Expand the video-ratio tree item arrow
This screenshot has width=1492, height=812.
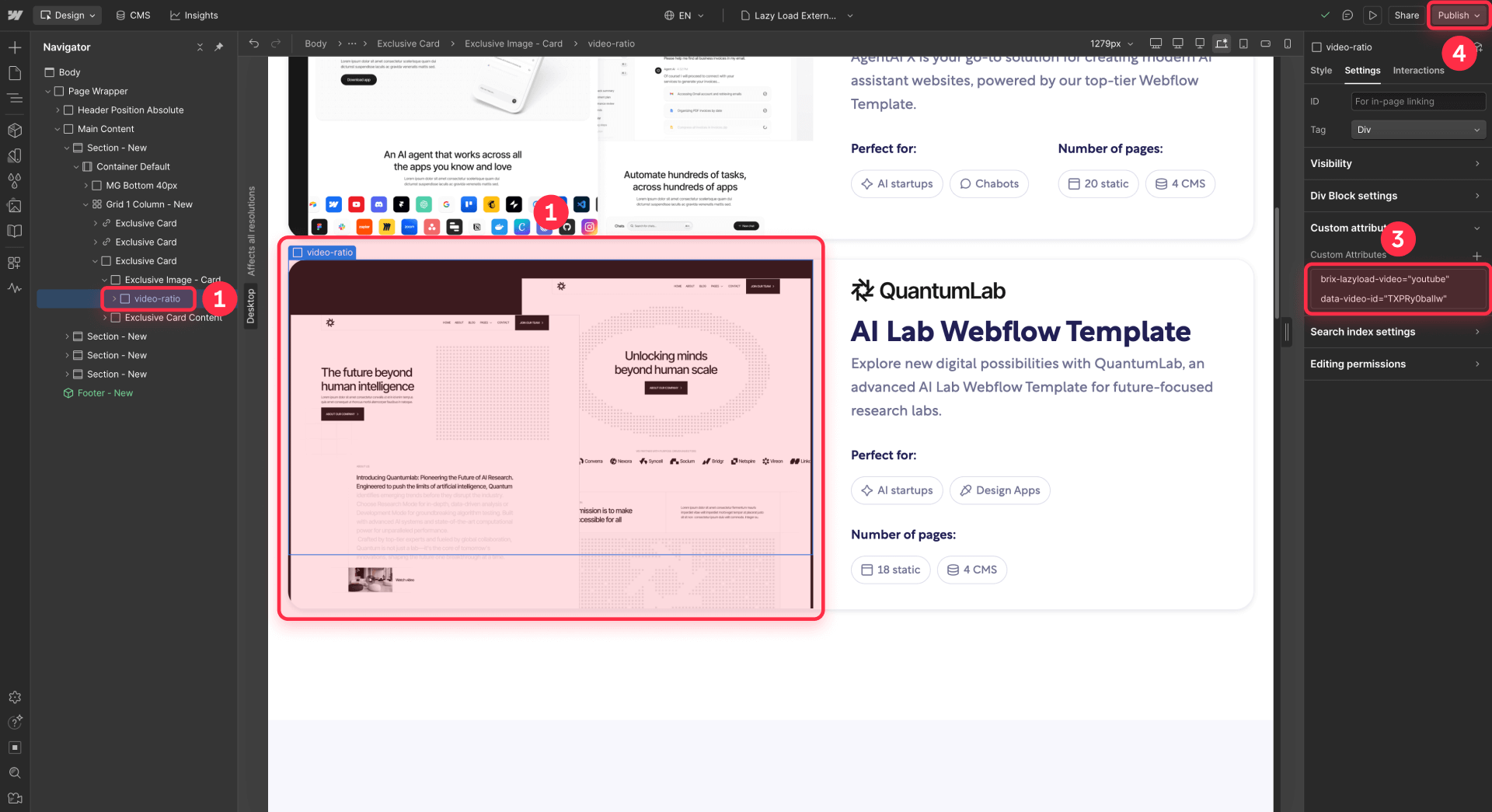113,298
